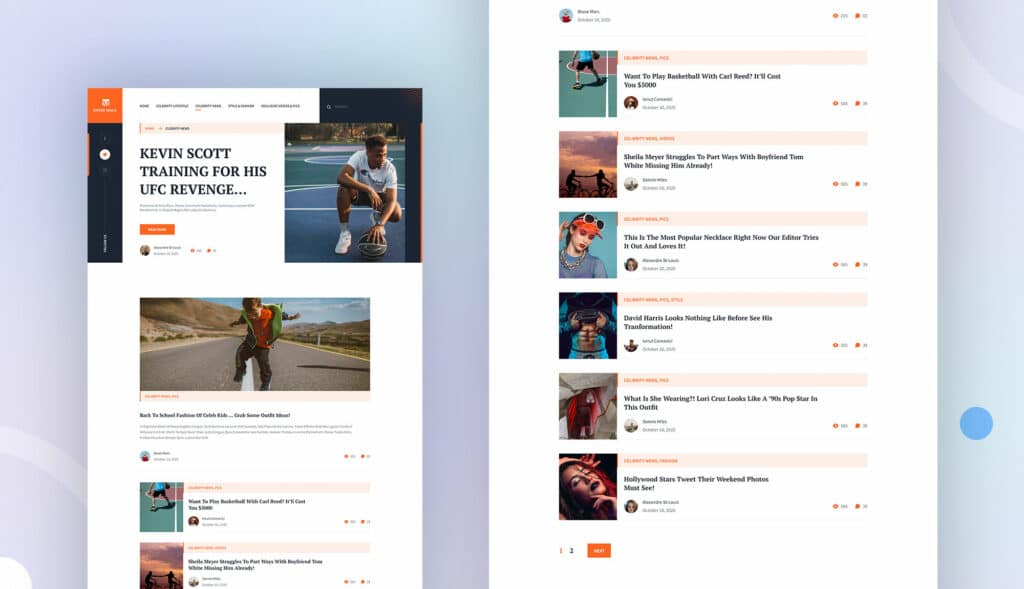Go to page 2 using the pagination numbers

point(570,550)
